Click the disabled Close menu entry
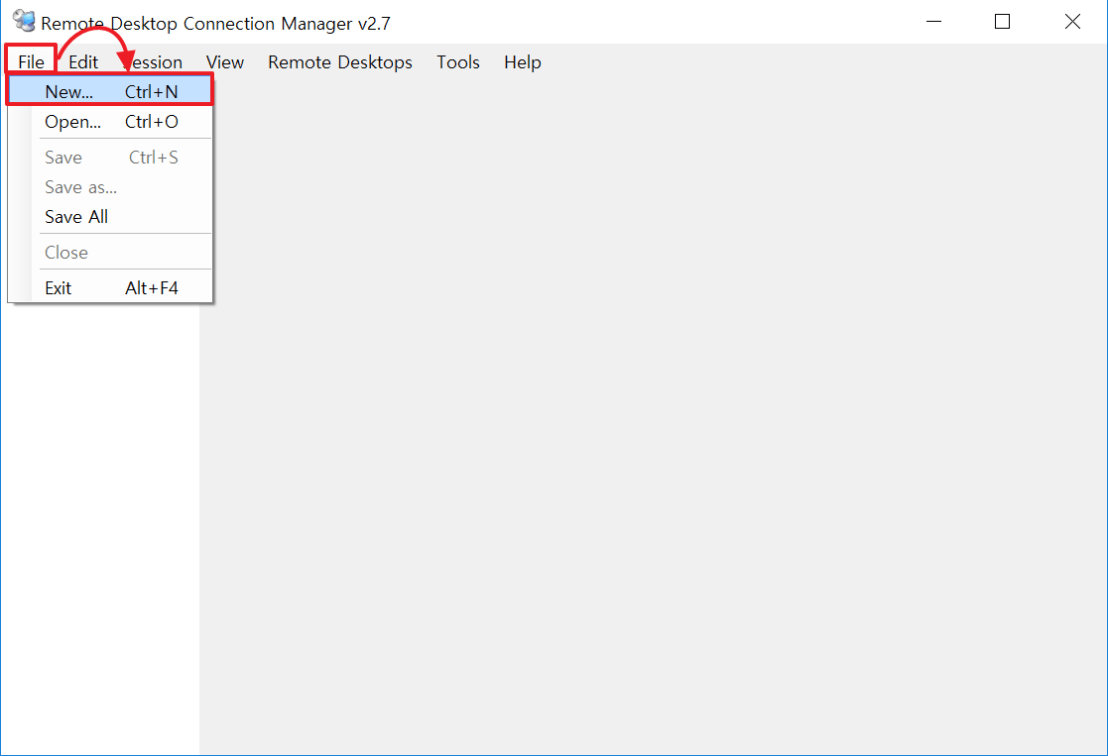 pos(67,252)
